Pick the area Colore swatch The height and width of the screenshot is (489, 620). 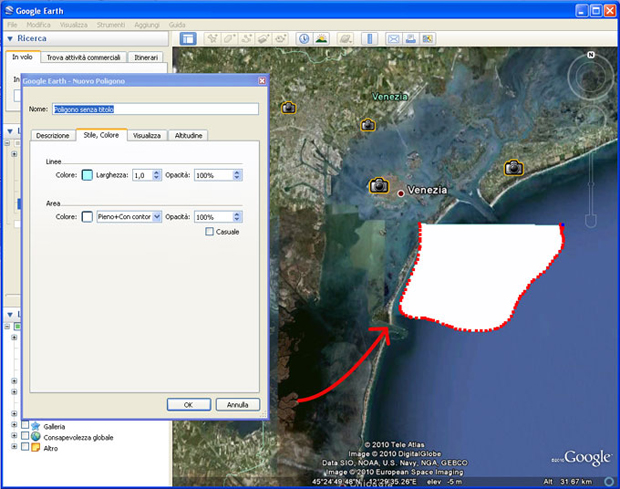87,217
